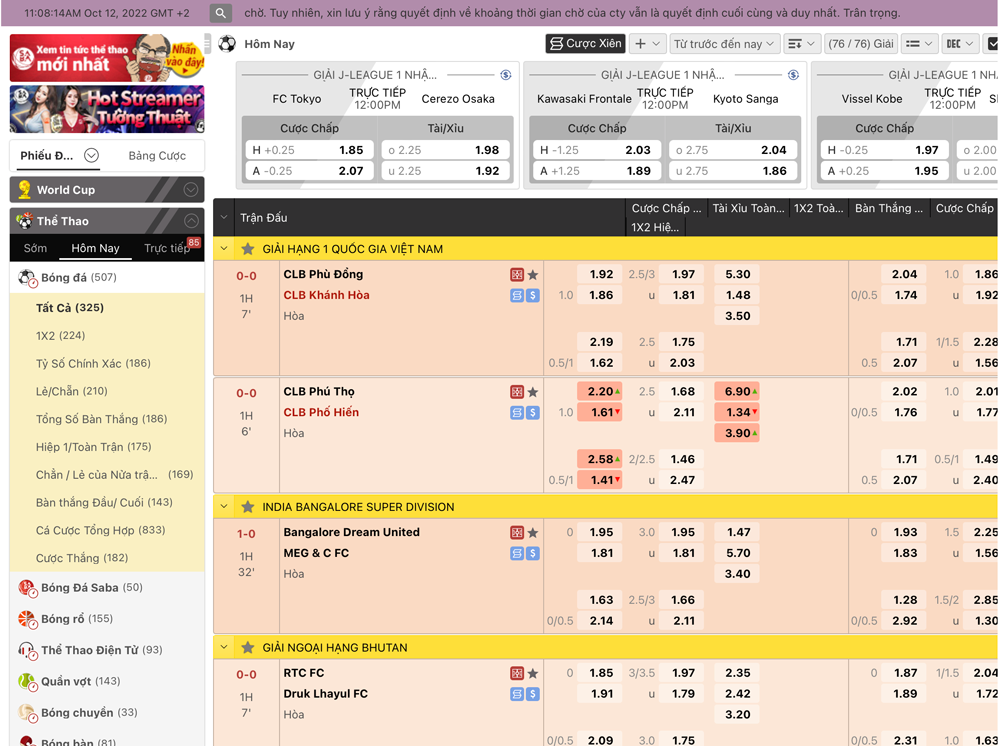Click blue dollar icon for MEG & C FC

[x=533, y=553]
